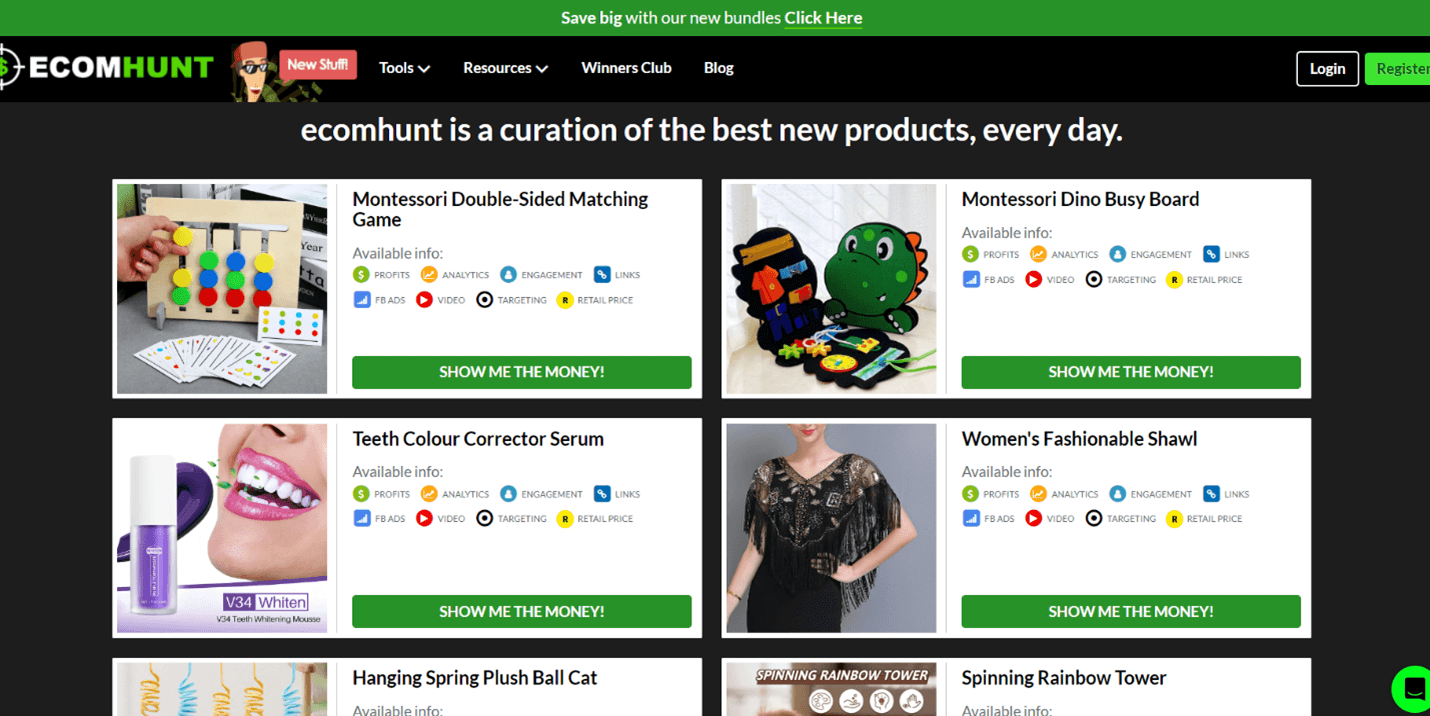Viewport: 1430px width, 716px height.
Task: Expand the Tools dropdown menu
Action: pyautogui.click(x=404, y=68)
